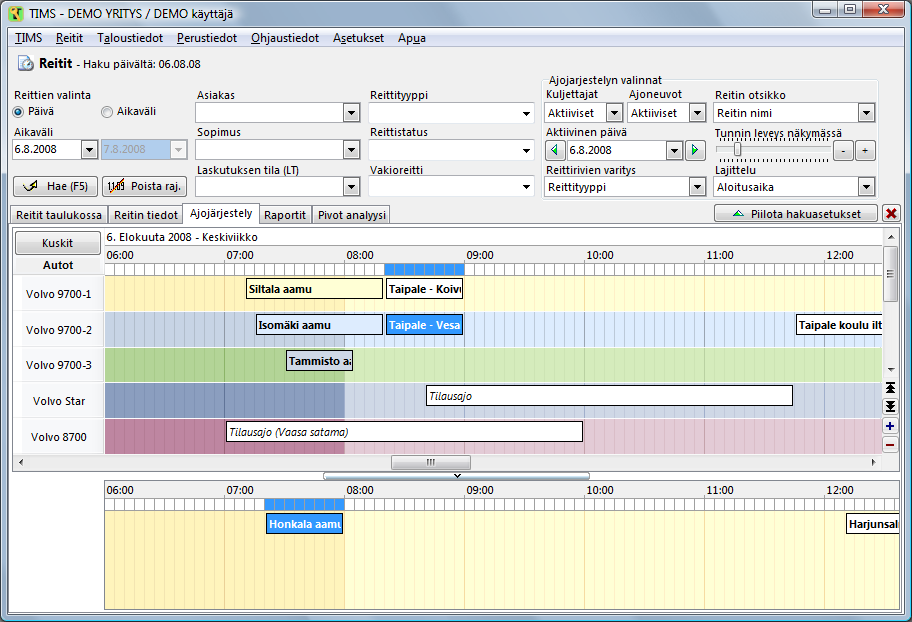Click the TIMS app icon in title bar
The image size is (912, 622).
click(x=16, y=13)
